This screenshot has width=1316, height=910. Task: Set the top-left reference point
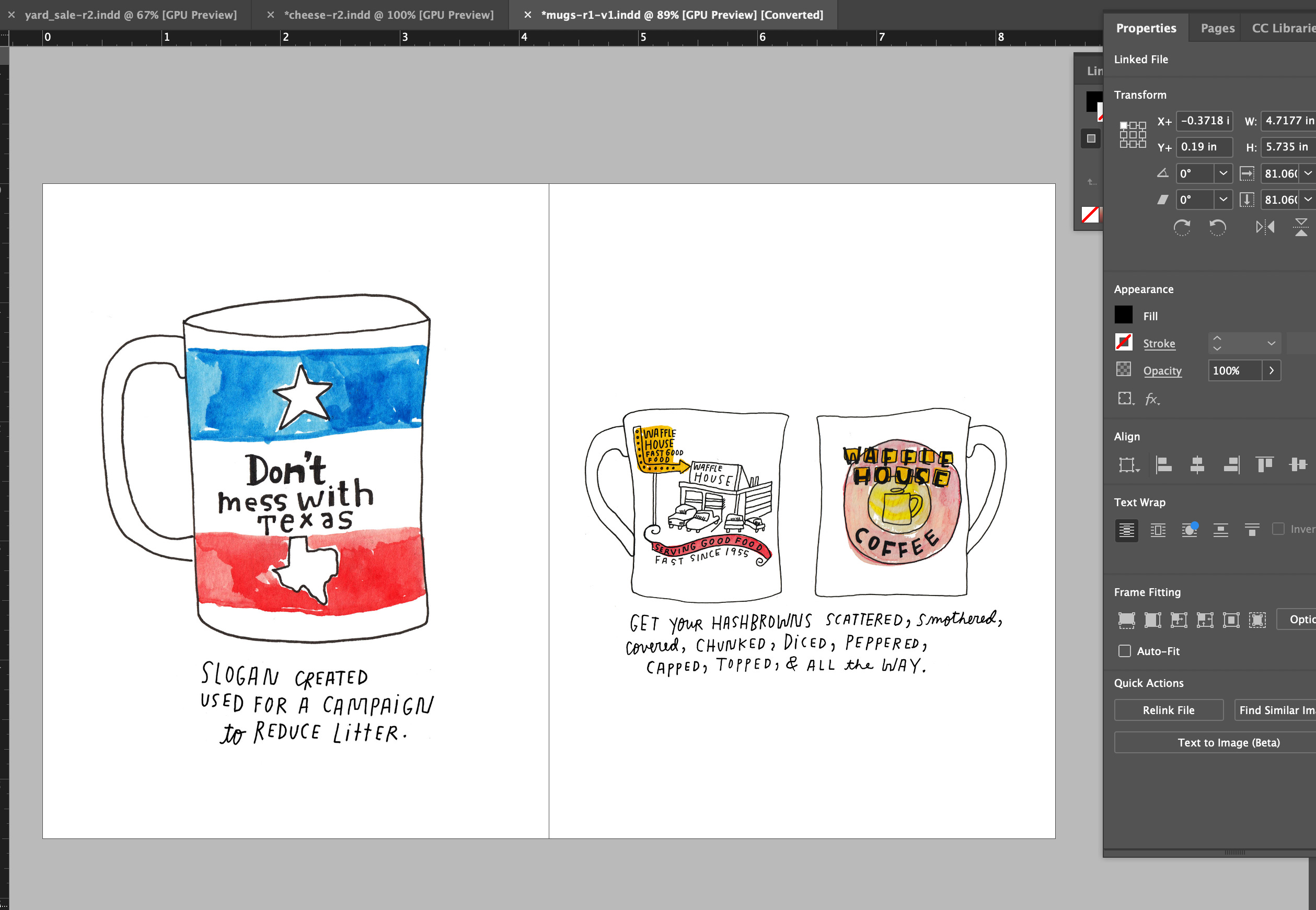pos(1123,125)
